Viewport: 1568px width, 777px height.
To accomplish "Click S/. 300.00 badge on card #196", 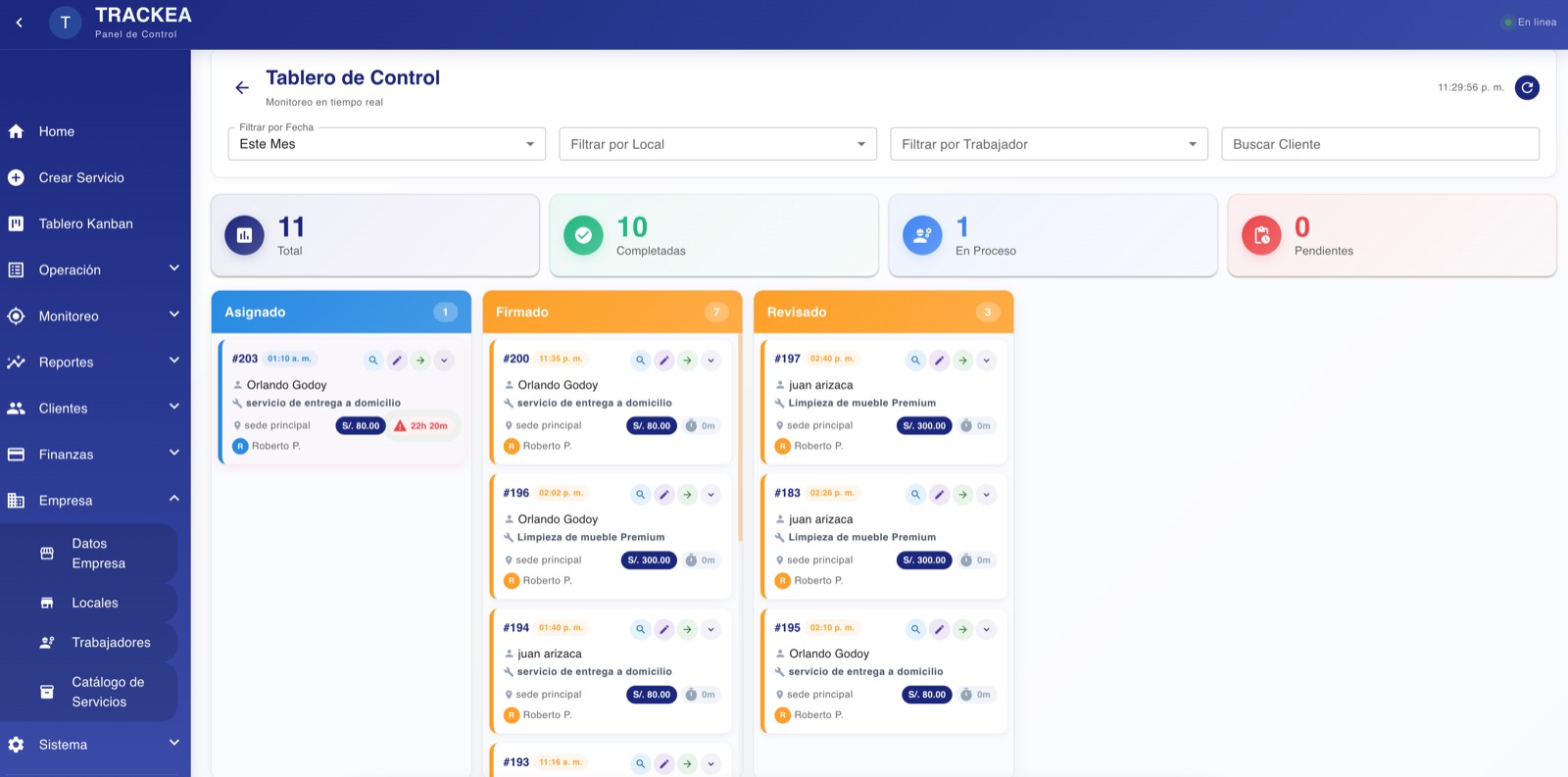I will [x=649, y=560].
